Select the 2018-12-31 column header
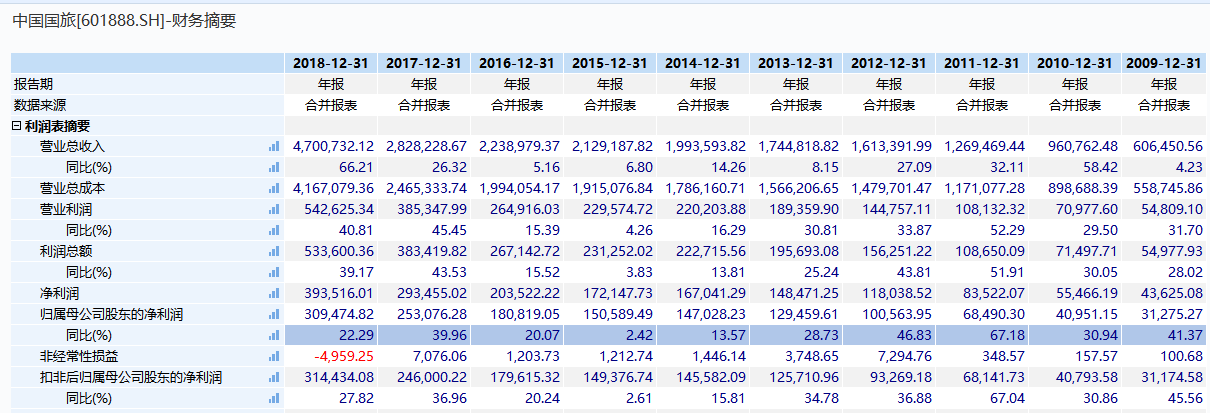Viewport: 1210px width, 413px height. (x=330, y=63)
